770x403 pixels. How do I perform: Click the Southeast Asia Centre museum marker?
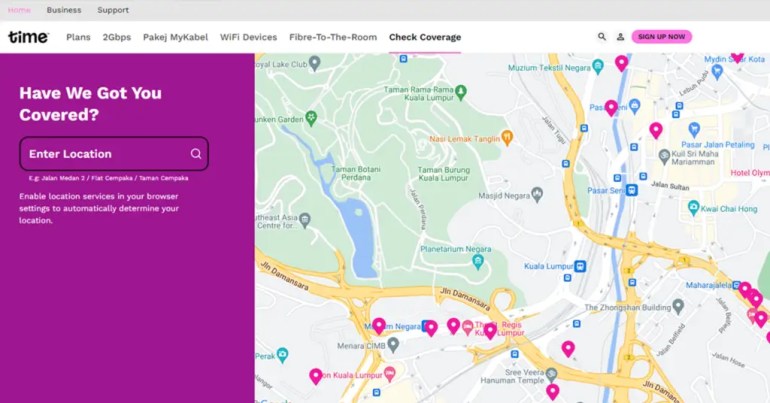[x=305, y=220]
